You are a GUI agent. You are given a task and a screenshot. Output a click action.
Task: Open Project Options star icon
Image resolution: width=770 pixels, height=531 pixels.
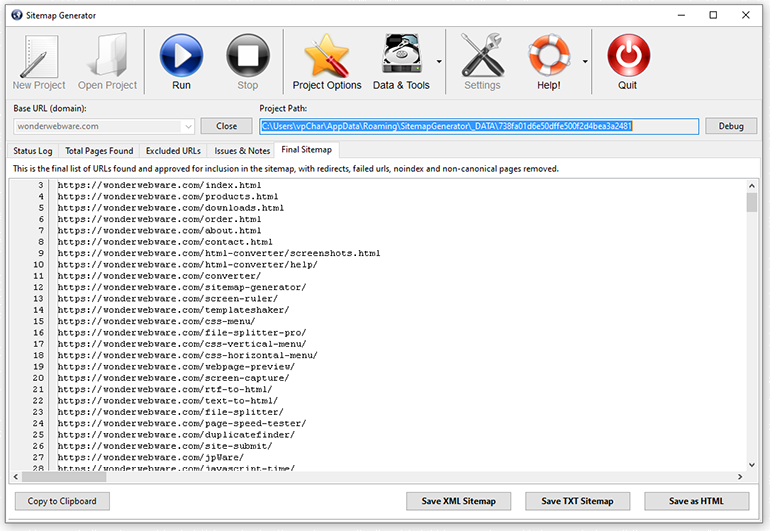[327, 56]
